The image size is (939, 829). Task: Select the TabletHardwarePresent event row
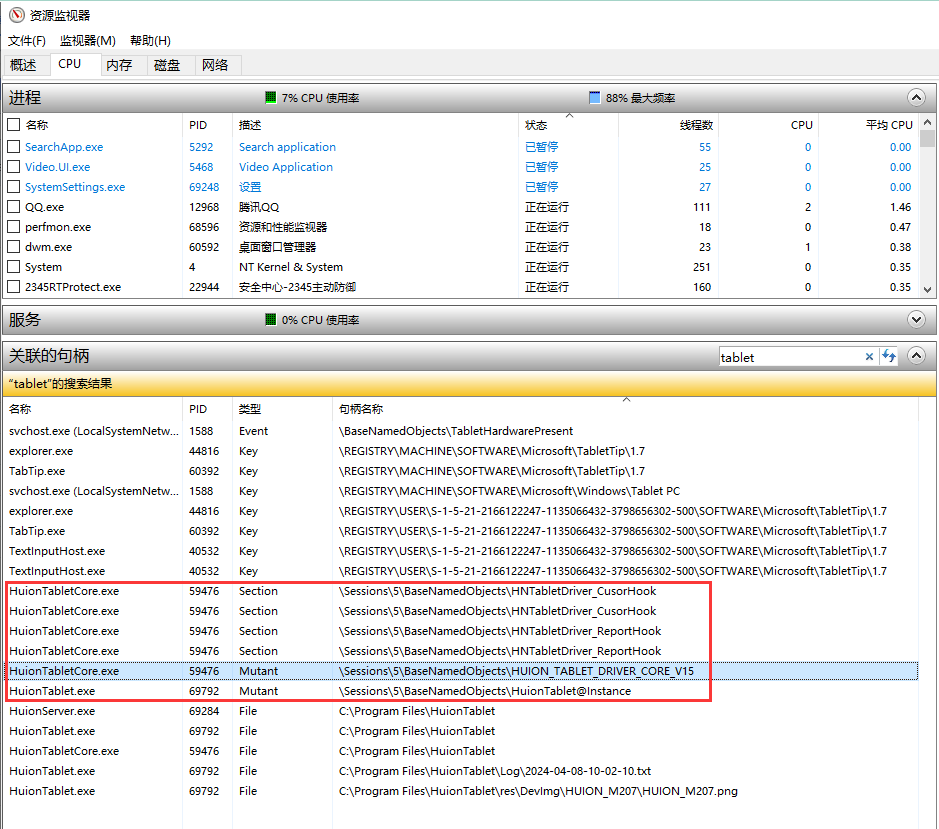(461, 431)
